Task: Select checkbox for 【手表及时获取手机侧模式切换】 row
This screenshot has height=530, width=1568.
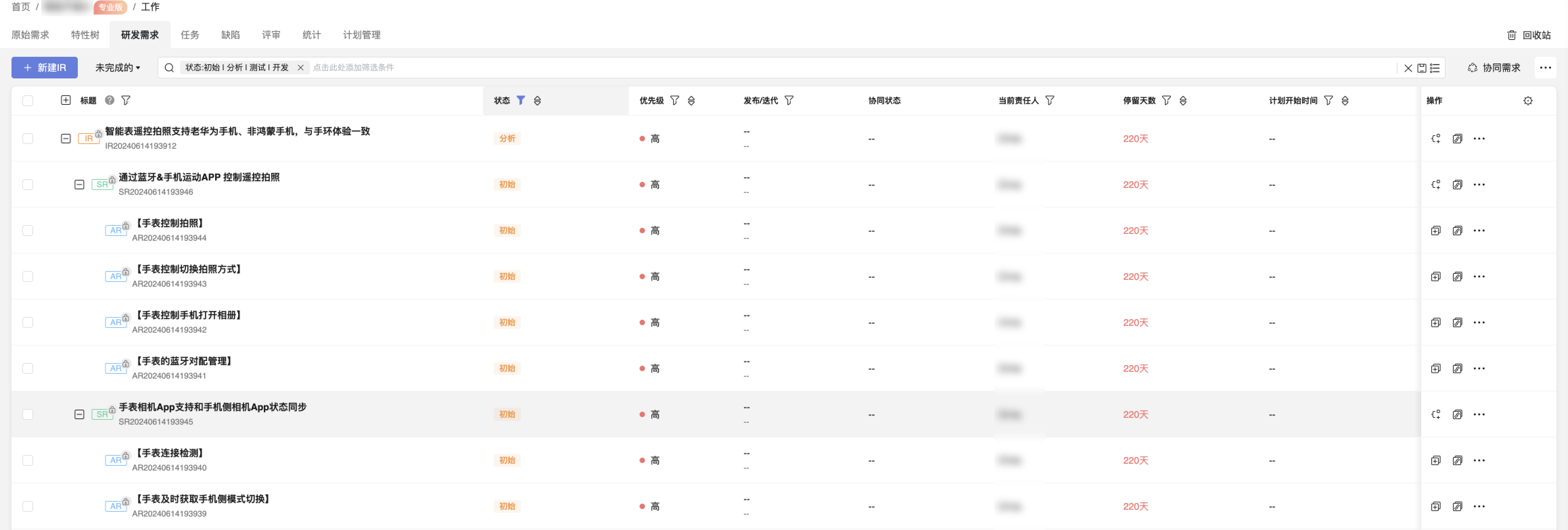Action: click(27, 506)
